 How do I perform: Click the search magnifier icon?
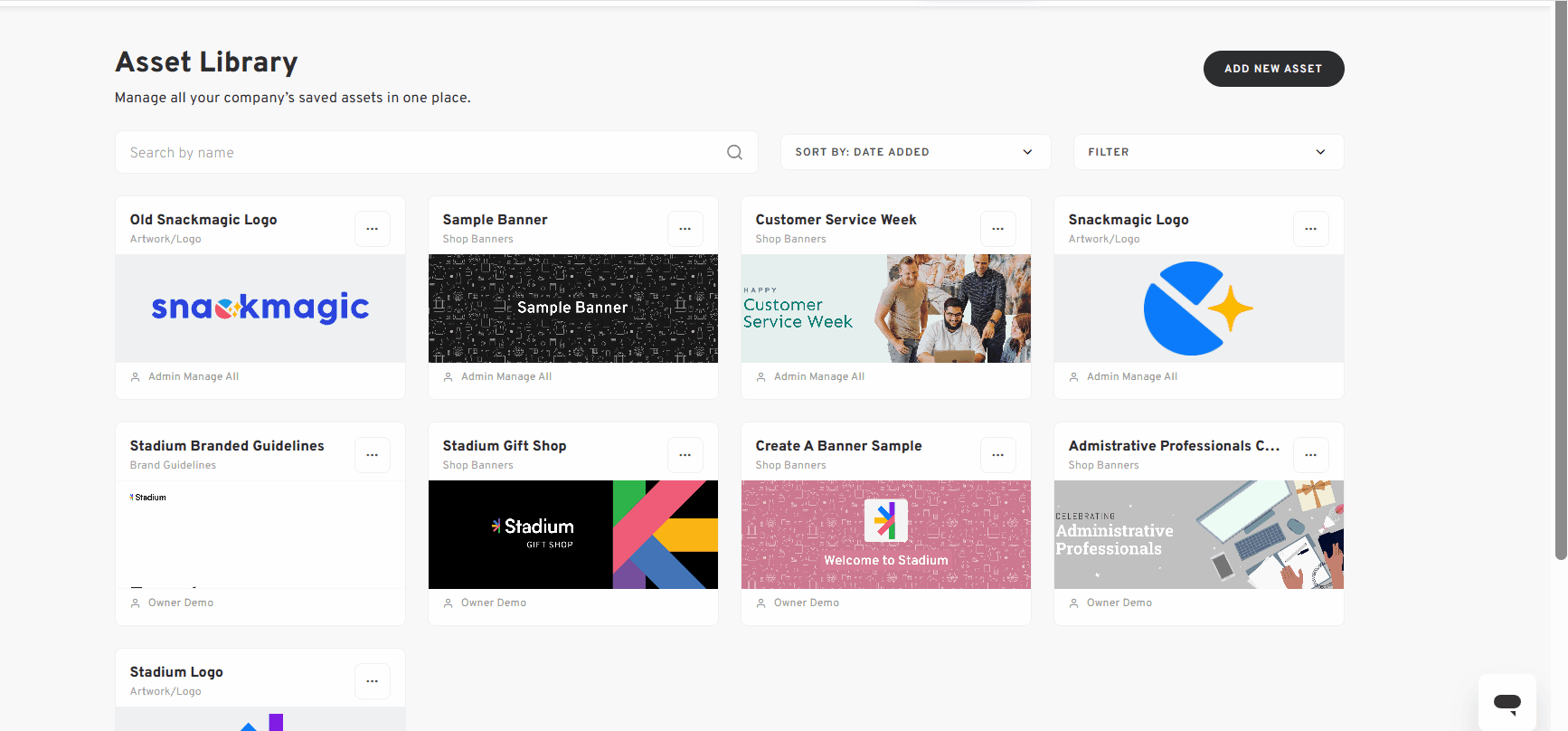(735, 152)
